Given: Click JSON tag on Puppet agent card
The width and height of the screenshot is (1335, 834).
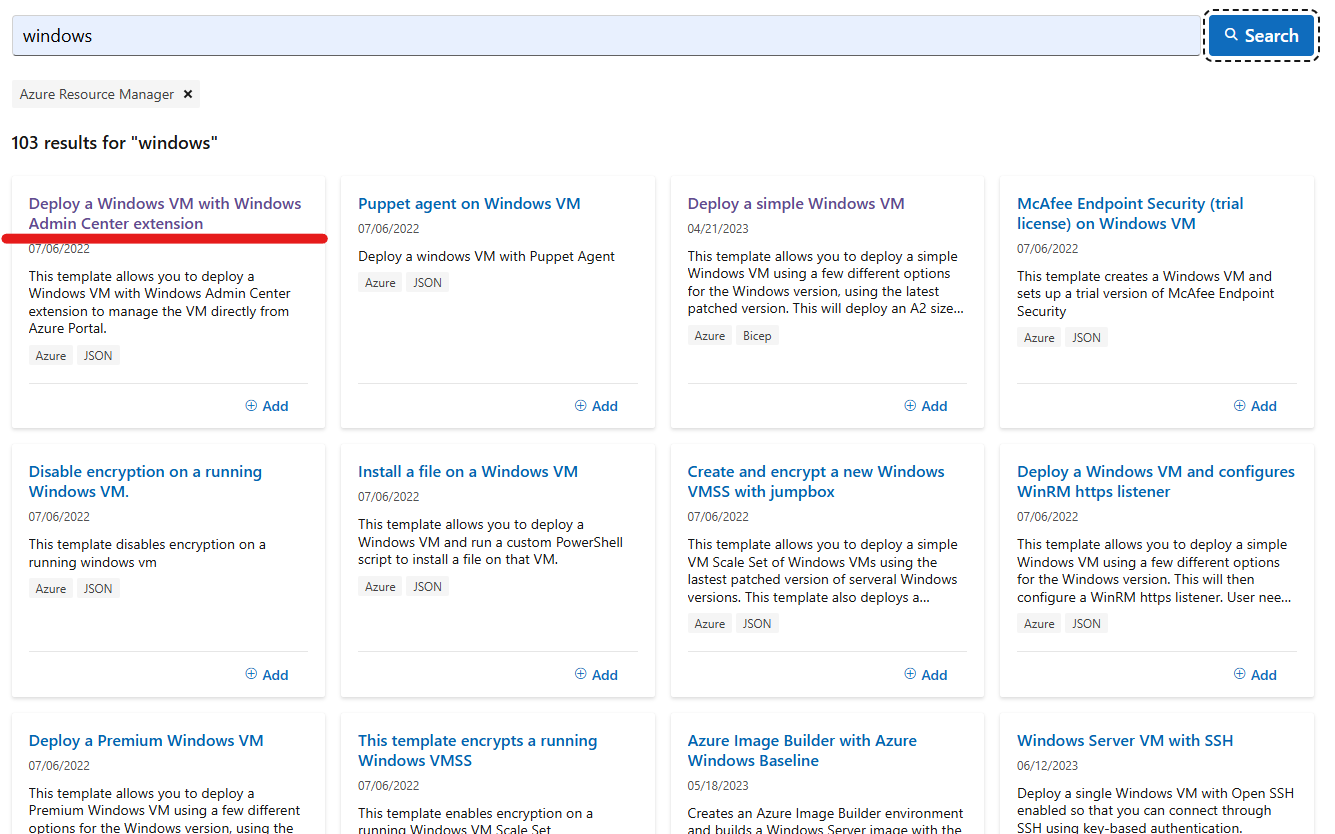Looking at the screenshot, I should [427, 283].
